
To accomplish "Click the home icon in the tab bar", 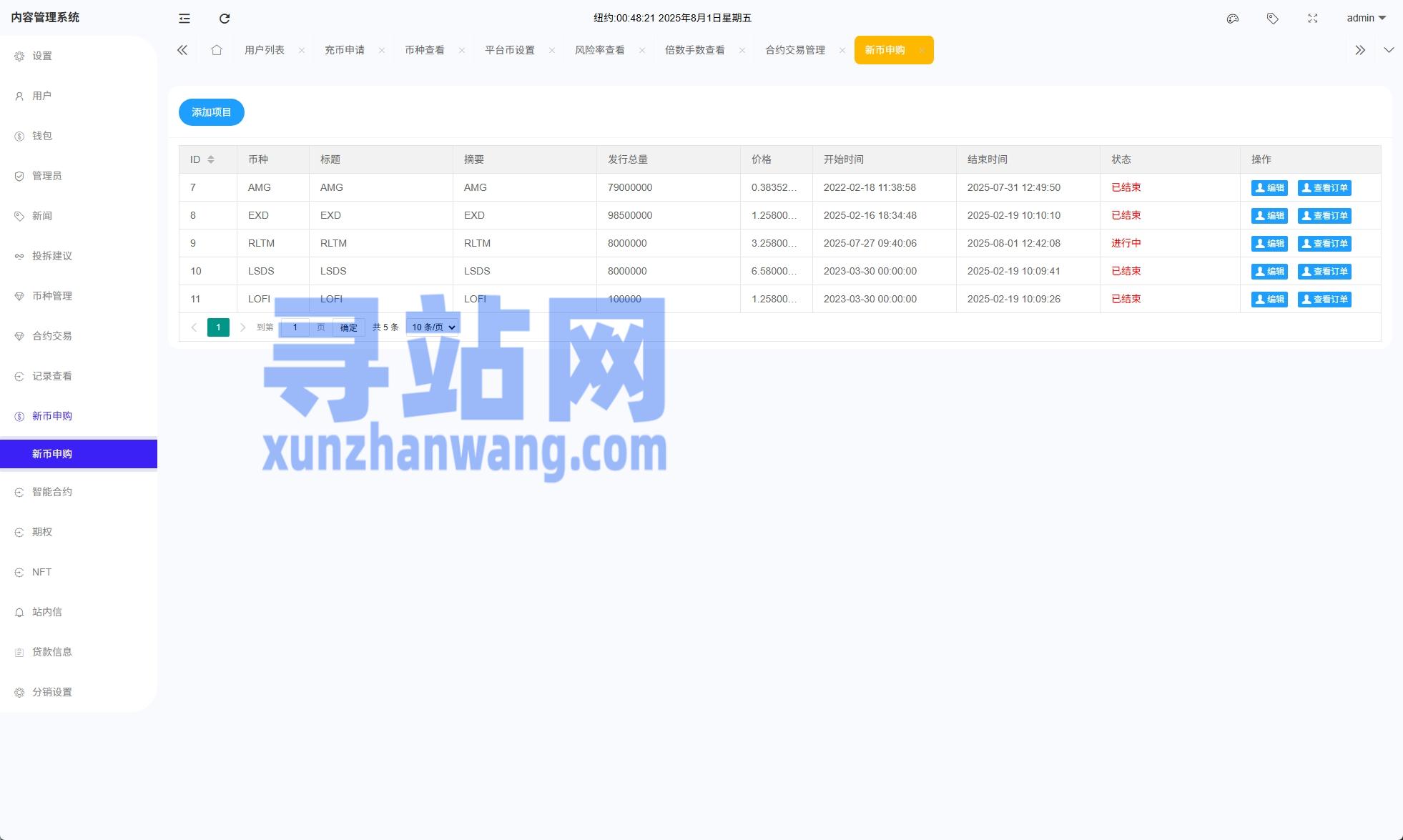I will click(x=217, y=50).
